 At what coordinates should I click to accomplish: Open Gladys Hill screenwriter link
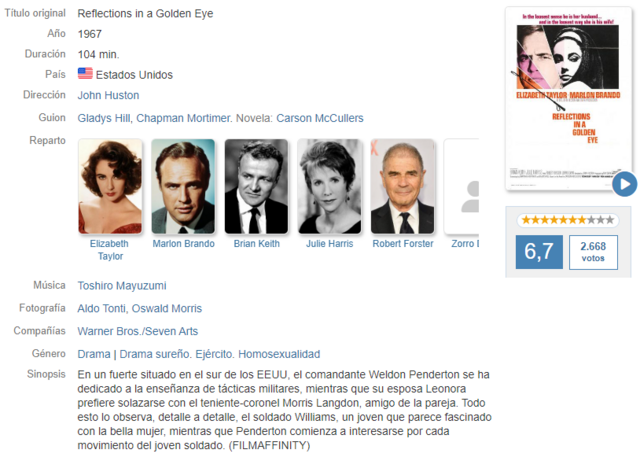104,118
